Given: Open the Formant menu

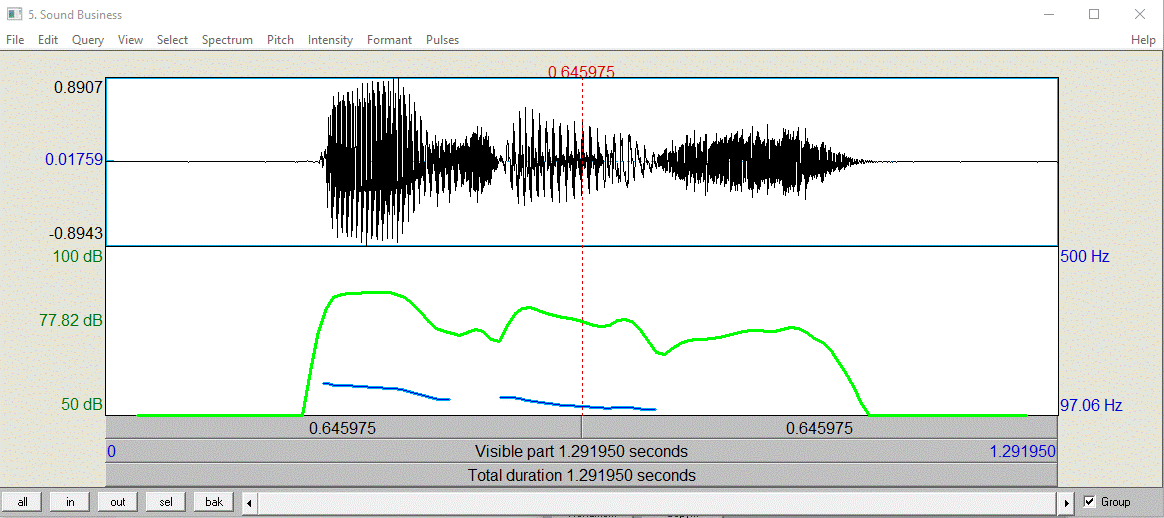Looking at the screenshot, I should point(389,40).
